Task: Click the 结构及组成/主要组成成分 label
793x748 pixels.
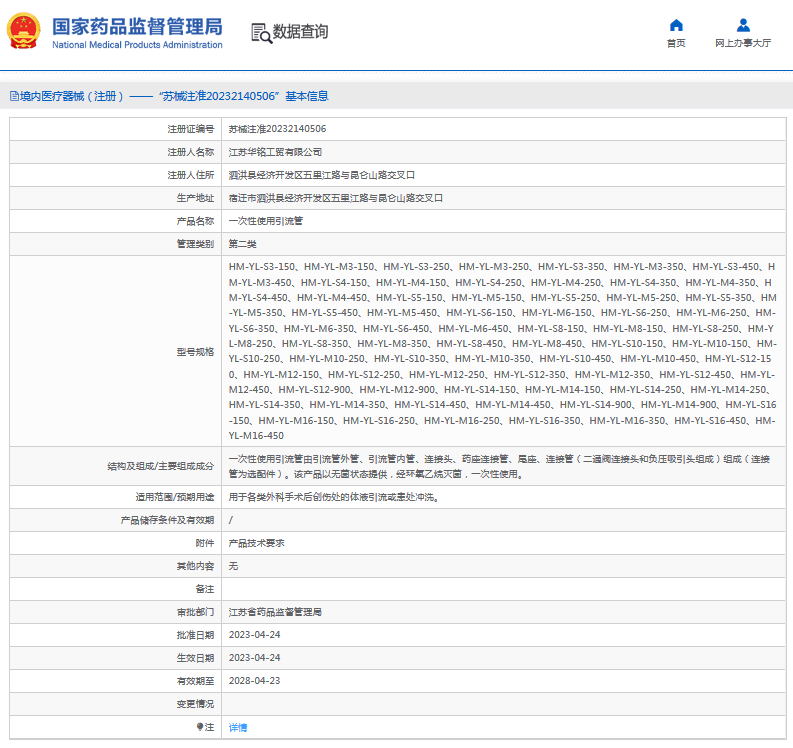Action: click(160, 466)
